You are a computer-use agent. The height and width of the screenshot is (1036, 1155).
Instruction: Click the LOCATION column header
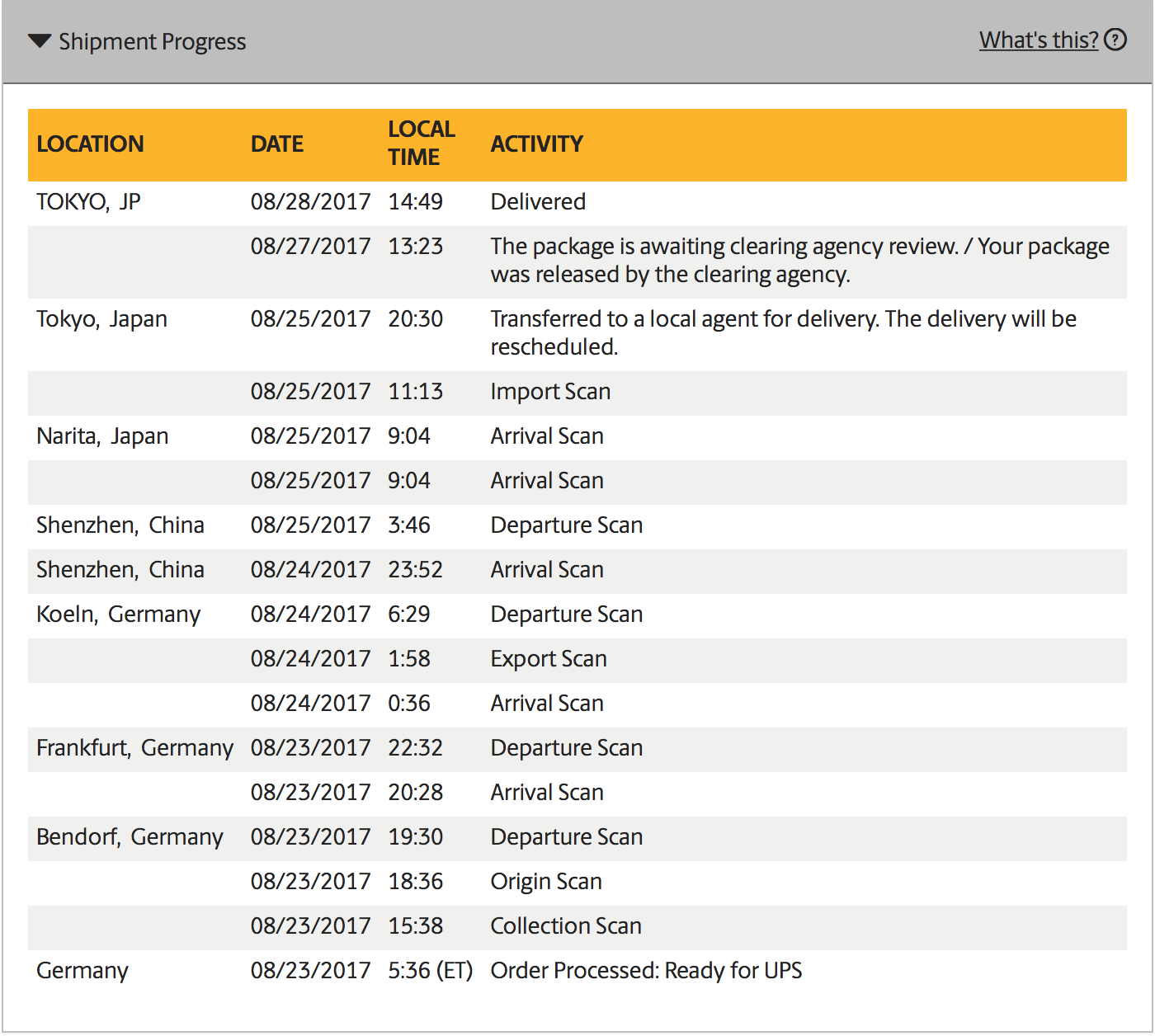pyautogui.click(x=90, y=144)
